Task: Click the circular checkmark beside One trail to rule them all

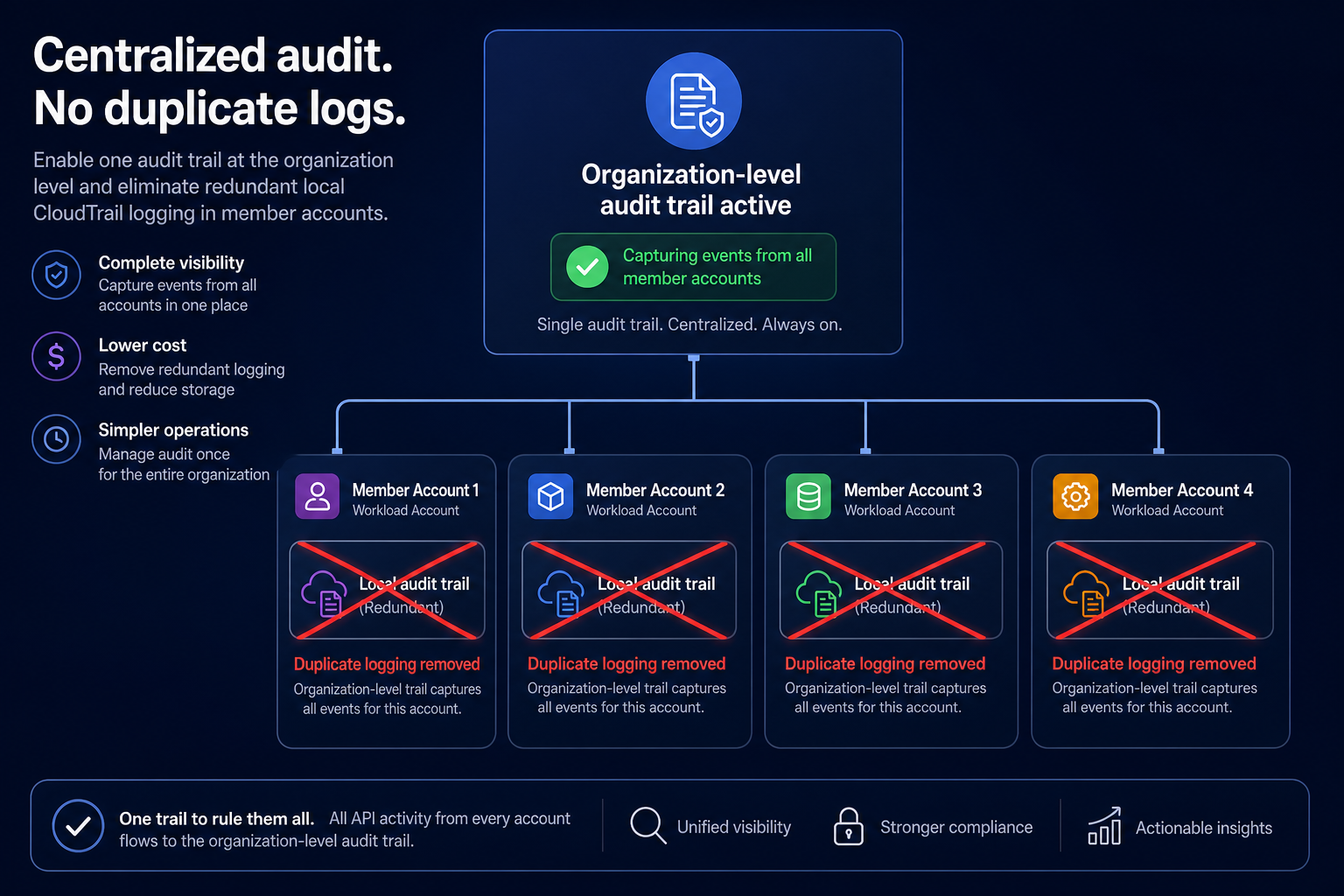Action: click(78, 826)
